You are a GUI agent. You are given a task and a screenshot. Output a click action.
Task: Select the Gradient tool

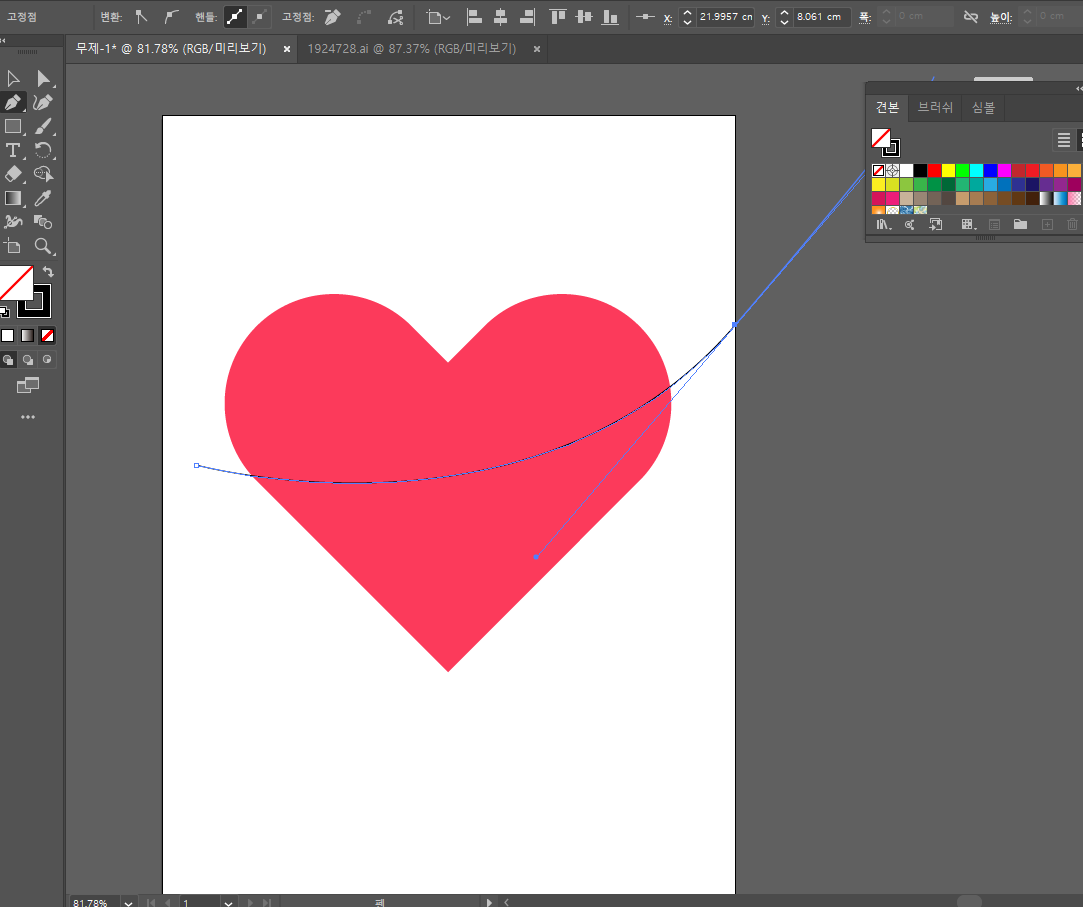[13, 198]
